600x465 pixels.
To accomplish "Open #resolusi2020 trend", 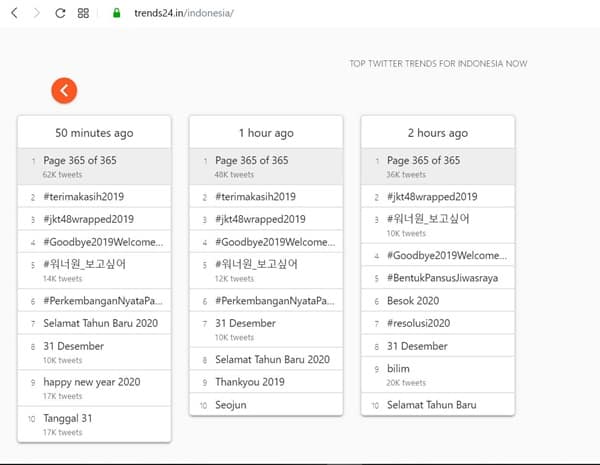I will pyautogui.click(x=418, y=323).
